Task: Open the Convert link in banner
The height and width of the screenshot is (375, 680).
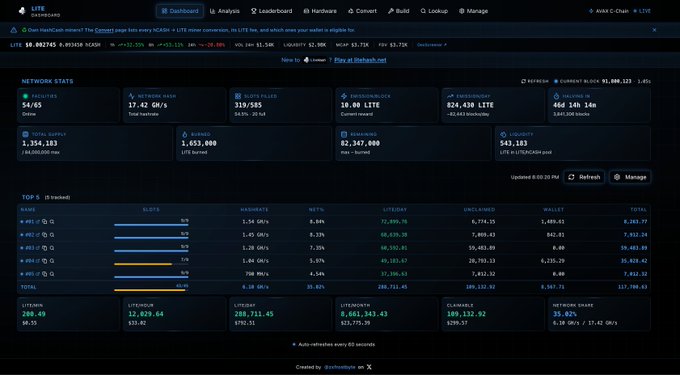Action: [105, 30]
